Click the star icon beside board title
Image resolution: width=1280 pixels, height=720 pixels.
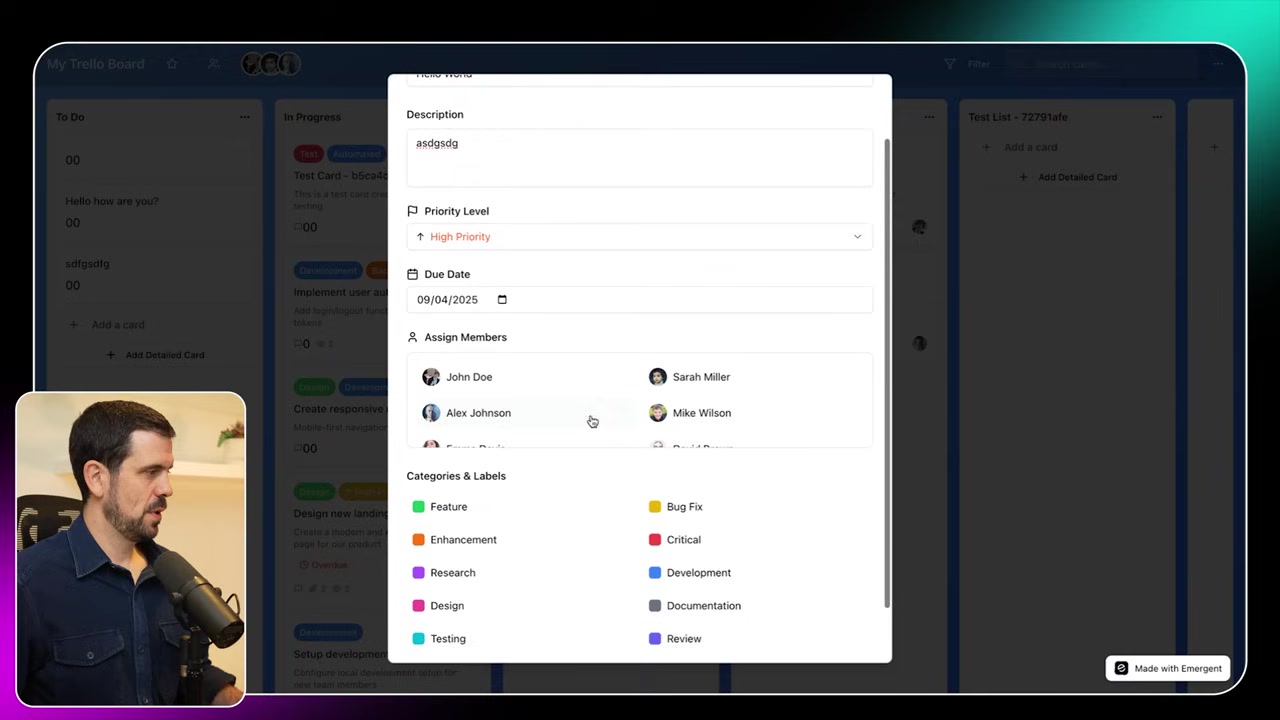pos(172,64)
